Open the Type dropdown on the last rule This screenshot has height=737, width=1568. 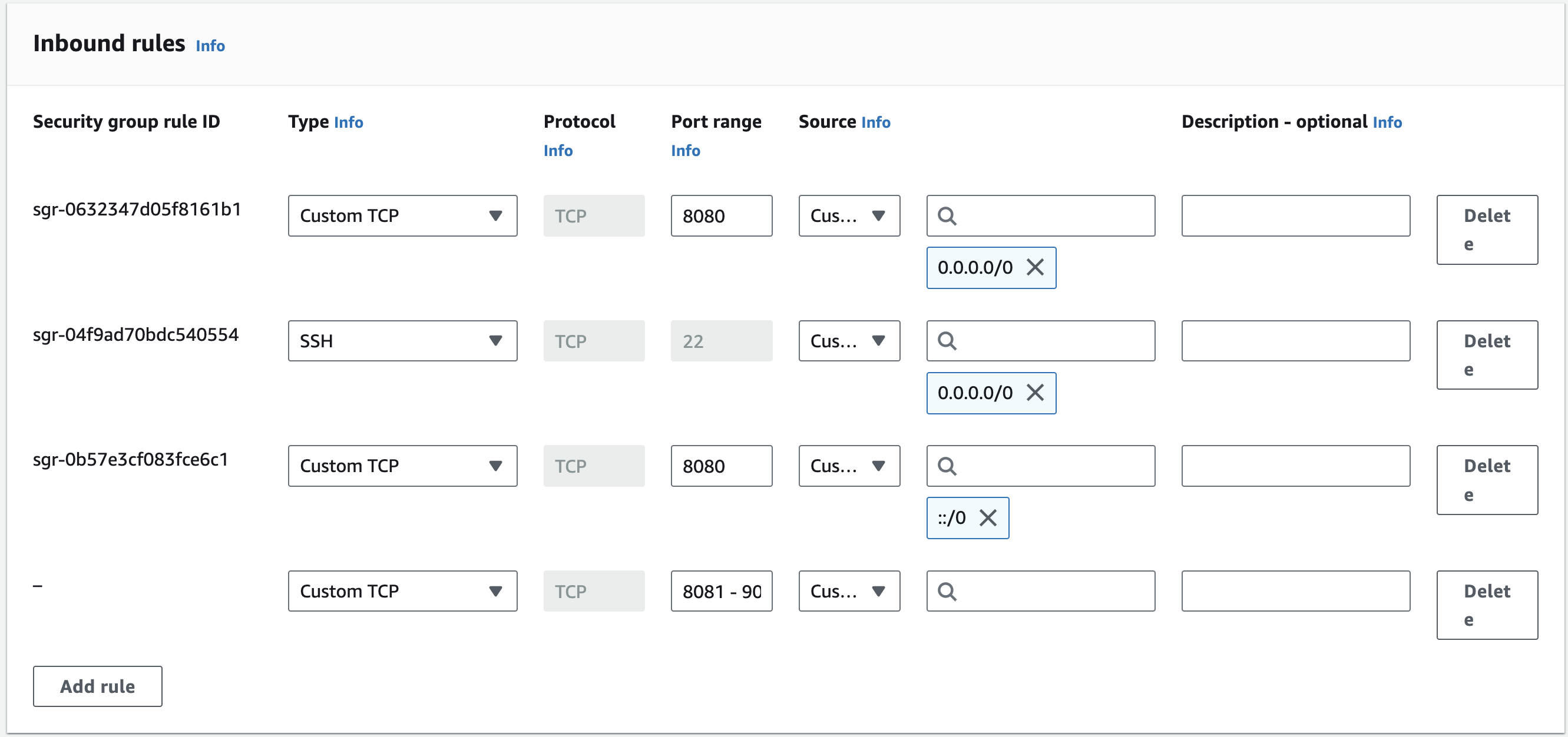point(402,590)
